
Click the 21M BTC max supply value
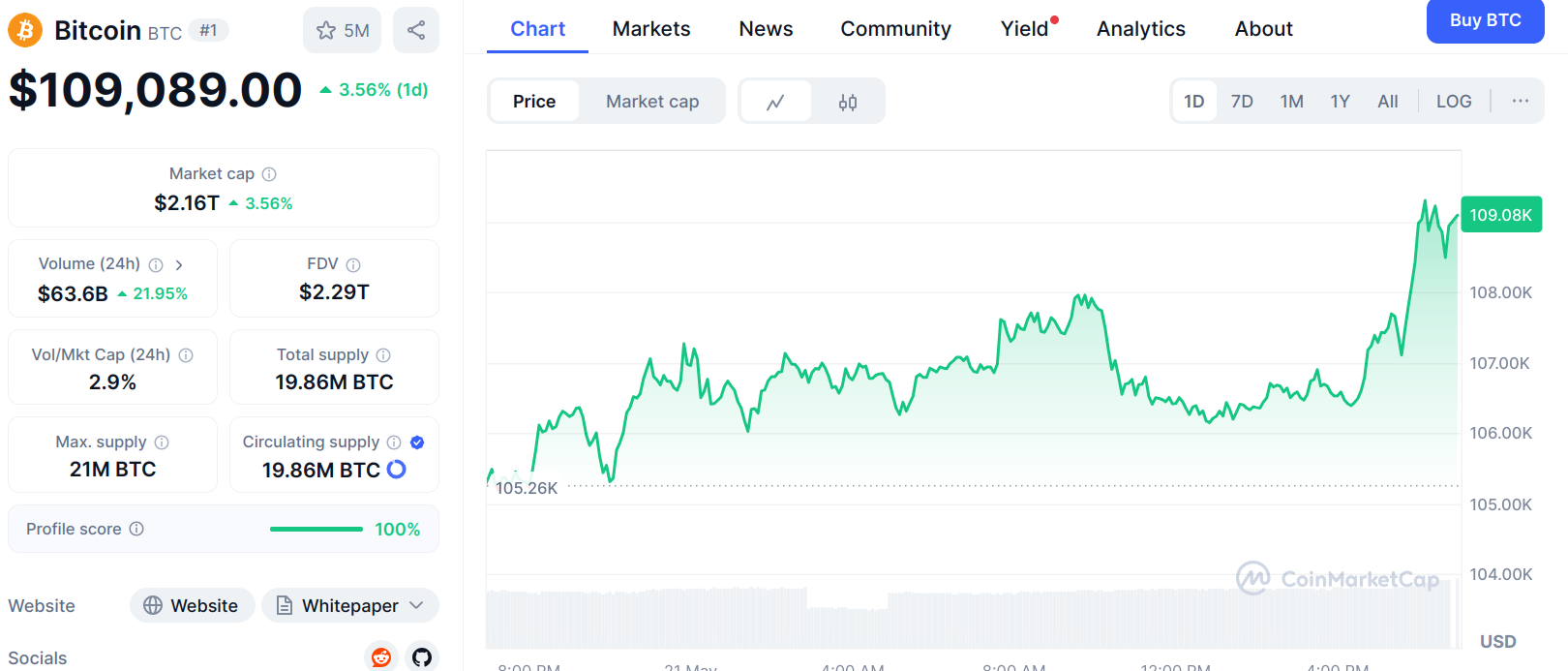[x=112, y=470]
